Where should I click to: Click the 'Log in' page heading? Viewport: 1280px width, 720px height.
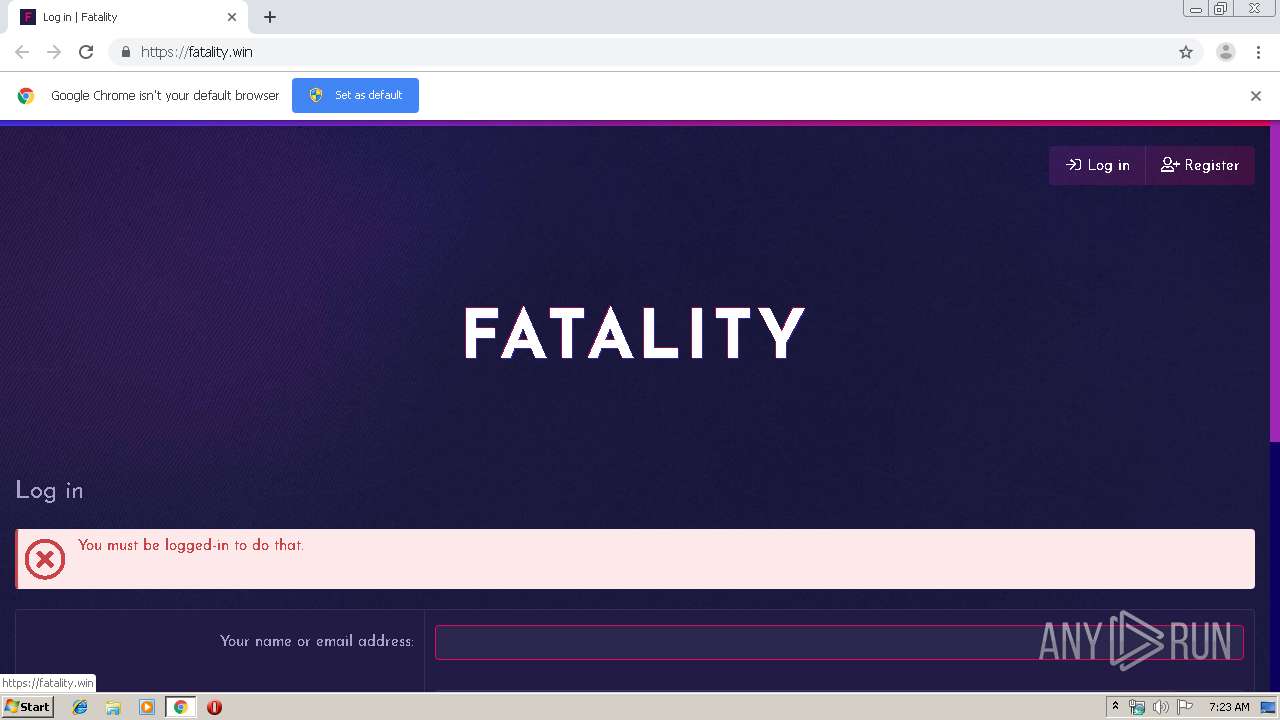[x=49, y=490]
